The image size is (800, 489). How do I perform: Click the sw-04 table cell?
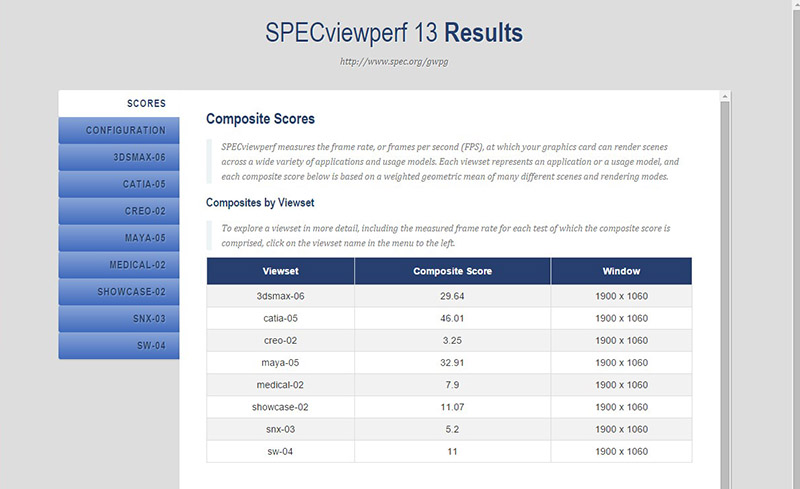tap(281, 452)
